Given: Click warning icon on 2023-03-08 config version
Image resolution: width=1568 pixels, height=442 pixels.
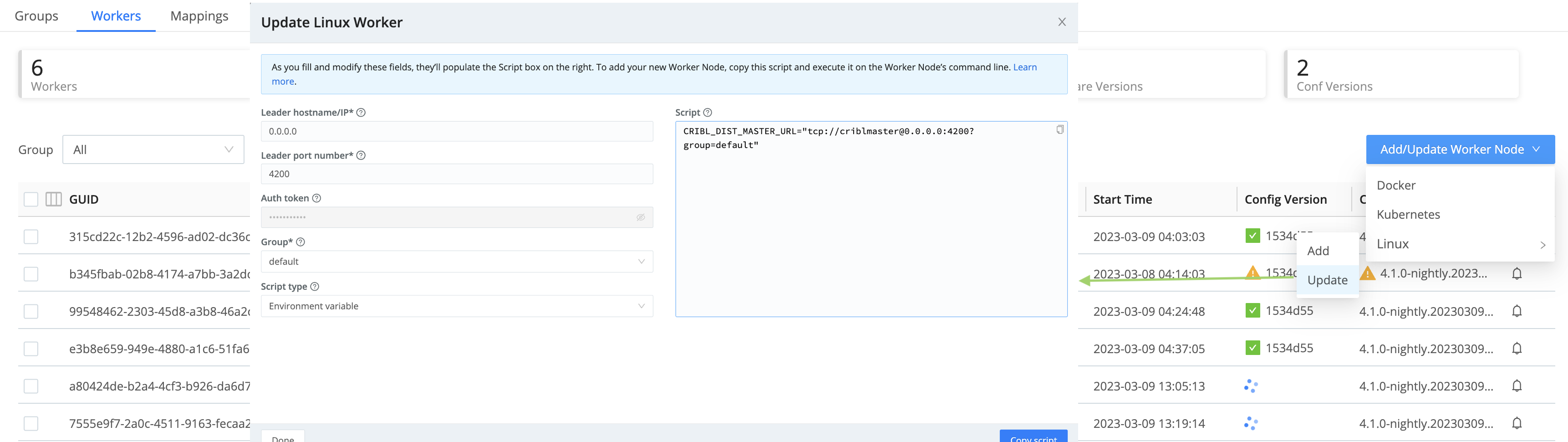Looking at the screenshot, I should 1252,272.
